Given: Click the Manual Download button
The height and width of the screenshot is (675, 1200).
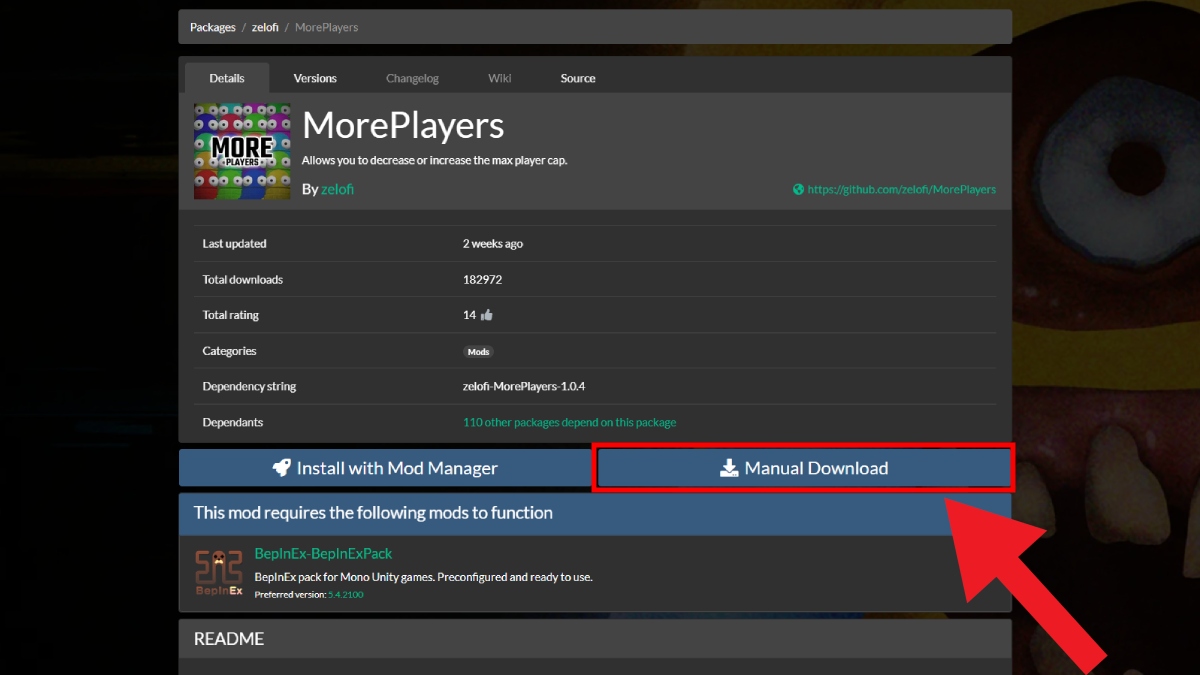Looking at the screenshot, I should (x=804, y=467).
